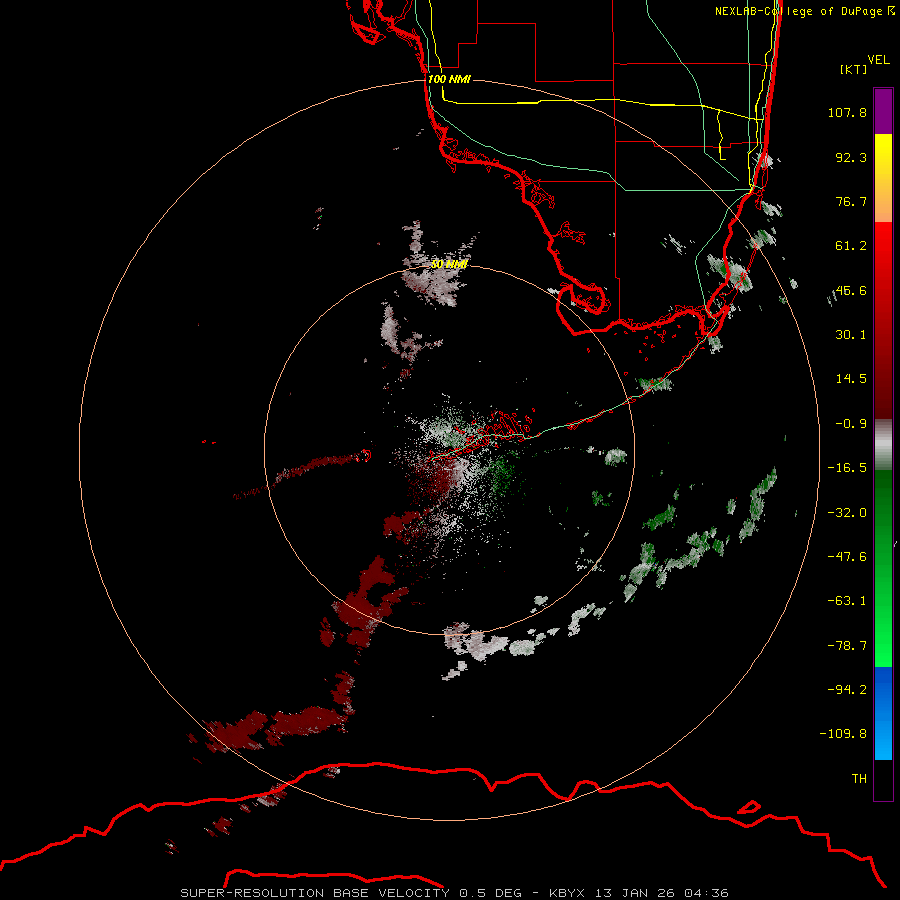
Task: Select the -78.7 legend value
Action: [847, 646]
